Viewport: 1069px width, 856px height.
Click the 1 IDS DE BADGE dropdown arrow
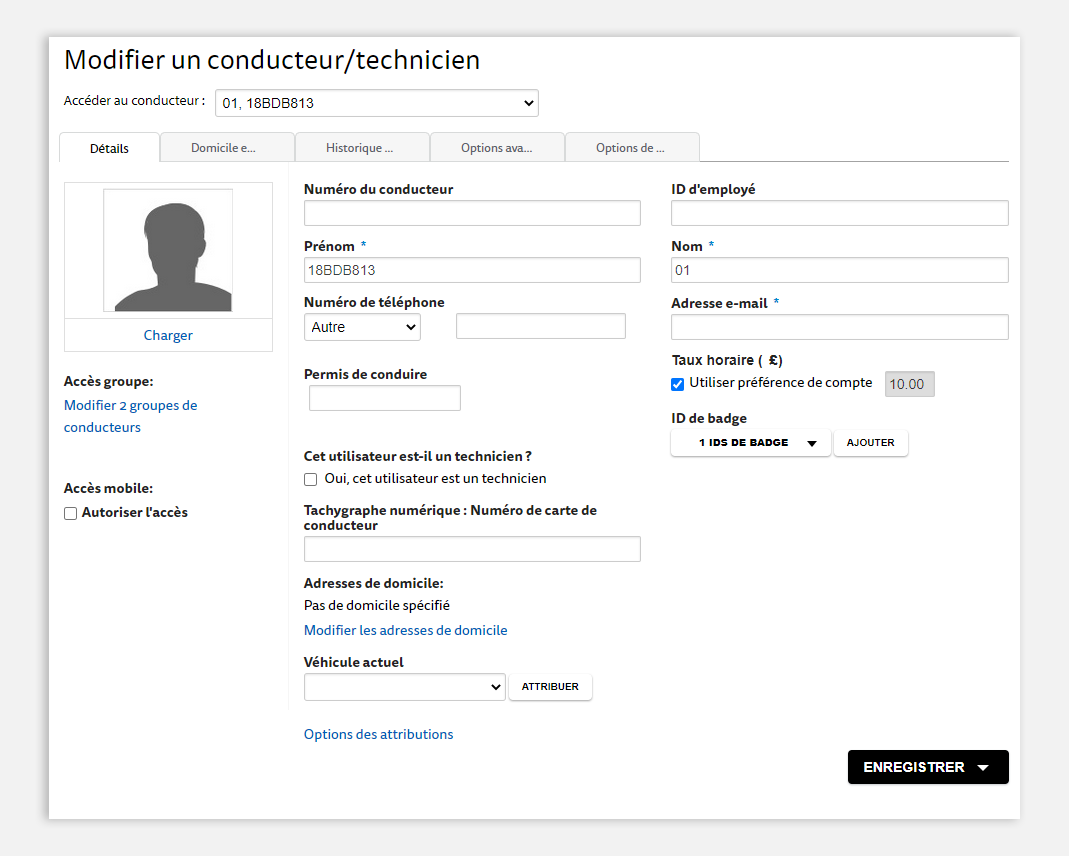pos(812,443)
